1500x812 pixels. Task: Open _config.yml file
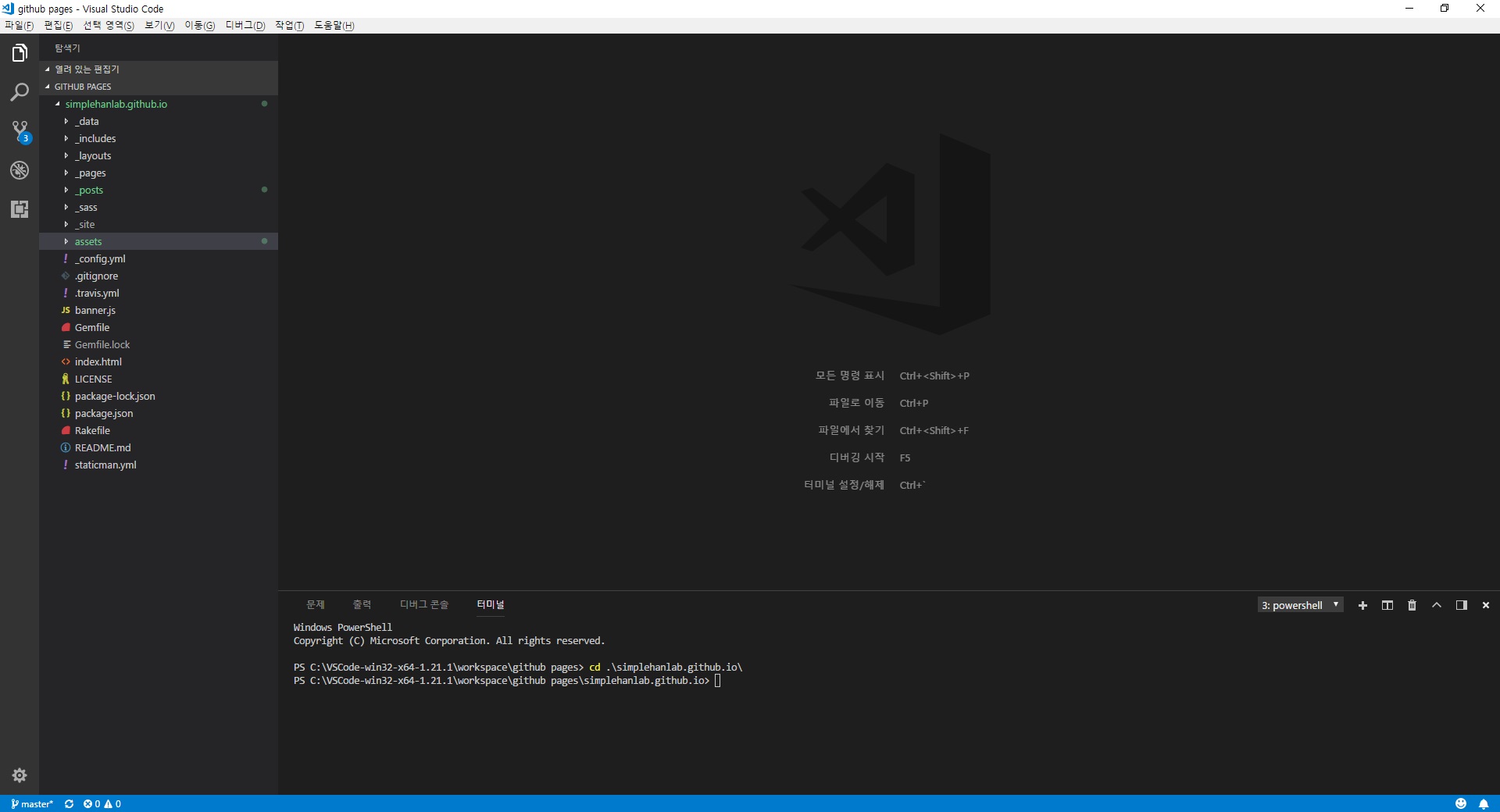(159, 258)
